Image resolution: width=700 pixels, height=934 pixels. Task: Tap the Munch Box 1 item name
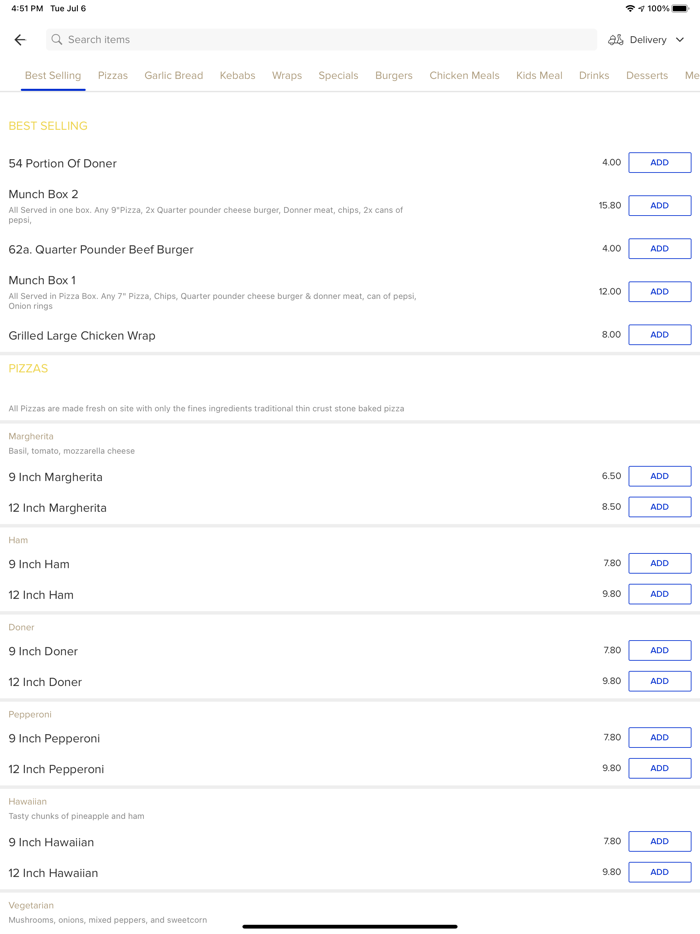42,281
